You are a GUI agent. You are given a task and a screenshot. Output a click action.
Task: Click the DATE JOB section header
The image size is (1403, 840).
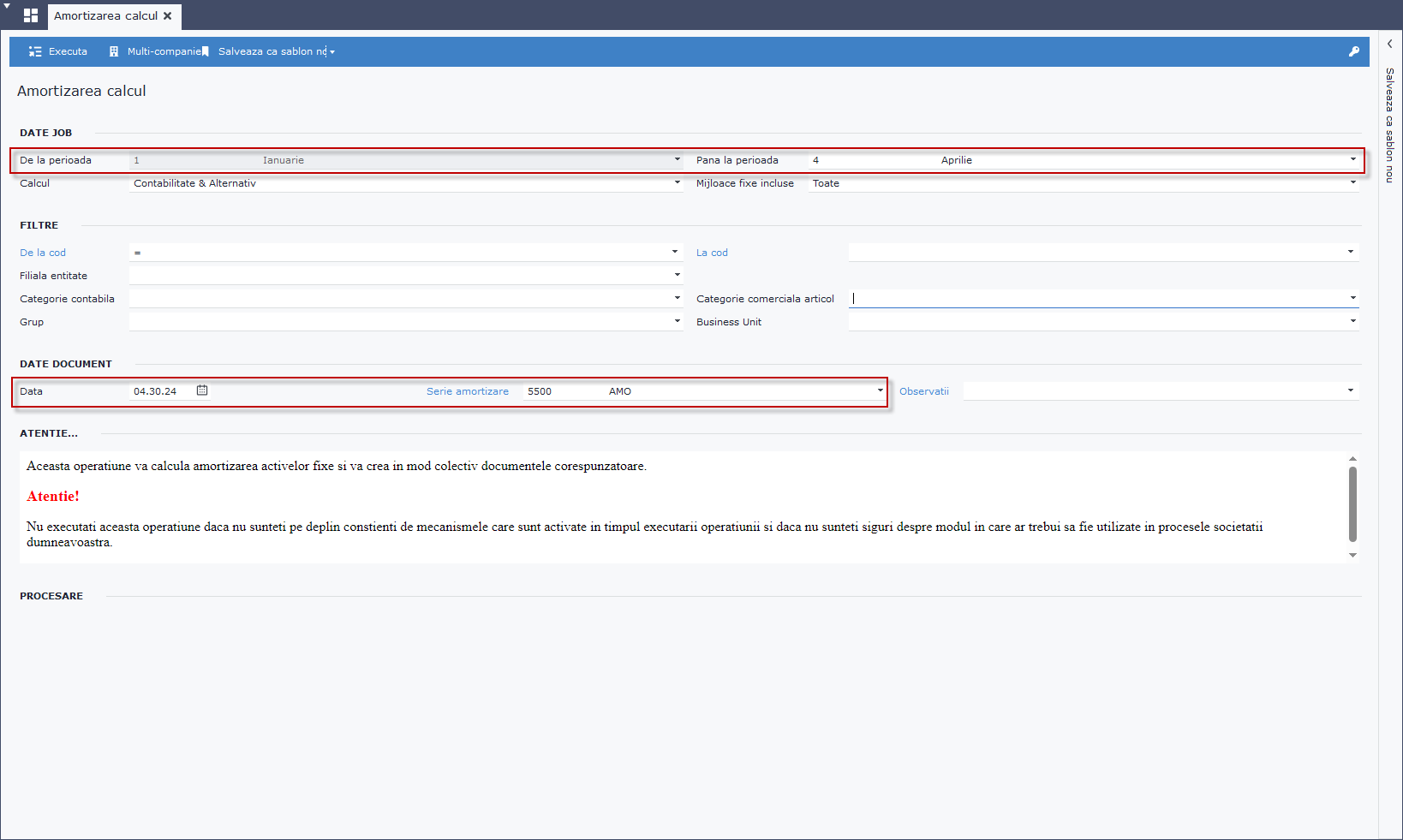point(46,133)
